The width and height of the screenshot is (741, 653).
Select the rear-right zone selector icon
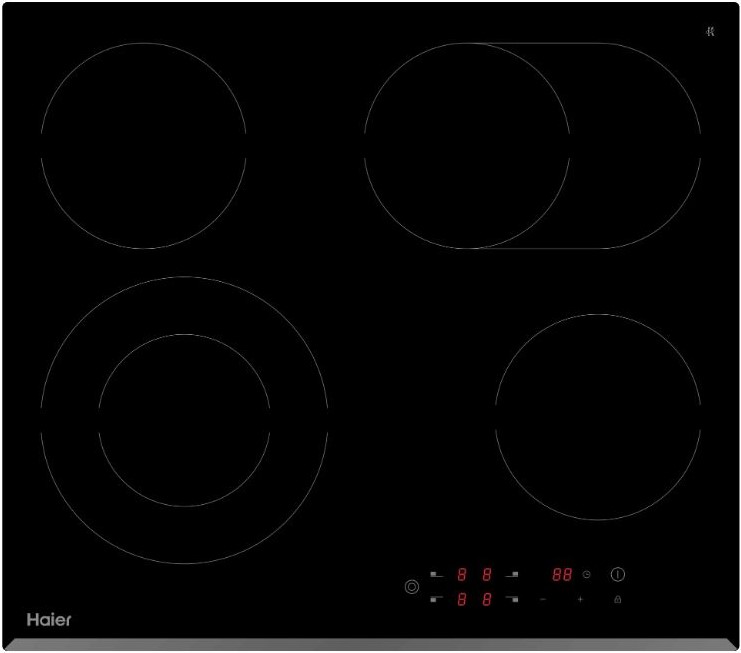(512, 575)
